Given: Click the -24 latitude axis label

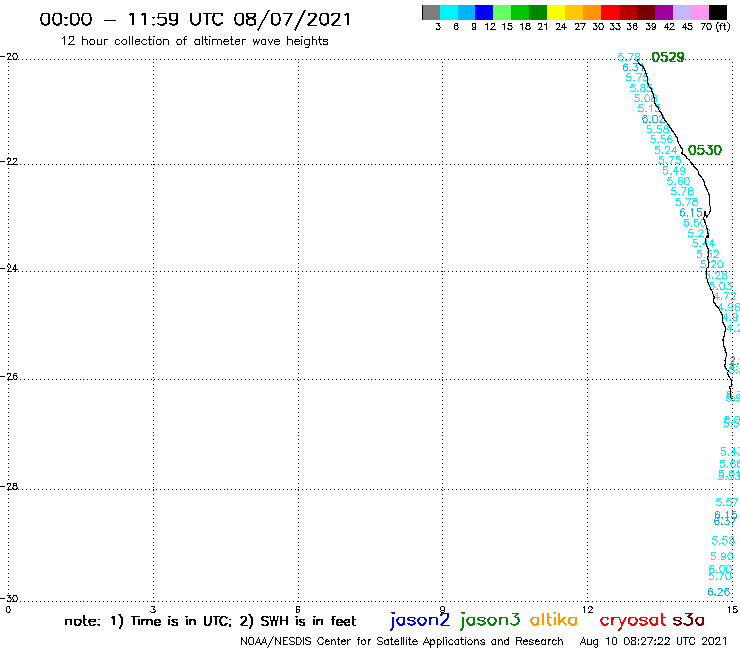Looking at the screenshot, I should coord(9,268).
